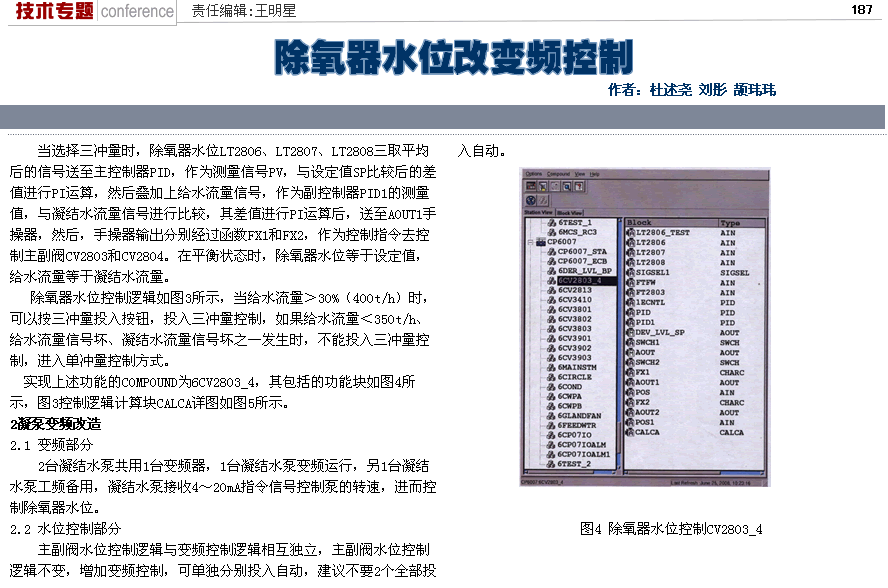Open the View menu
Screen dimensions: 888x588
point(581,174)
